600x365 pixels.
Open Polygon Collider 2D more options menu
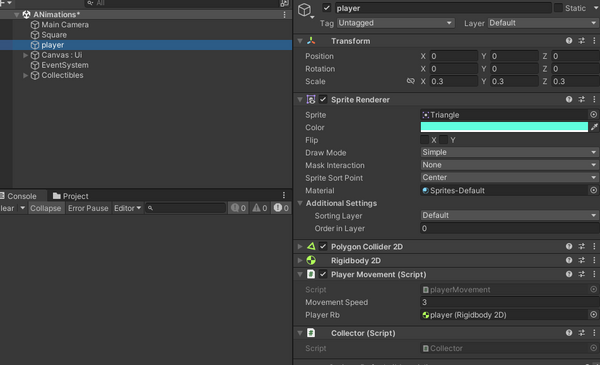pos(594,246)
